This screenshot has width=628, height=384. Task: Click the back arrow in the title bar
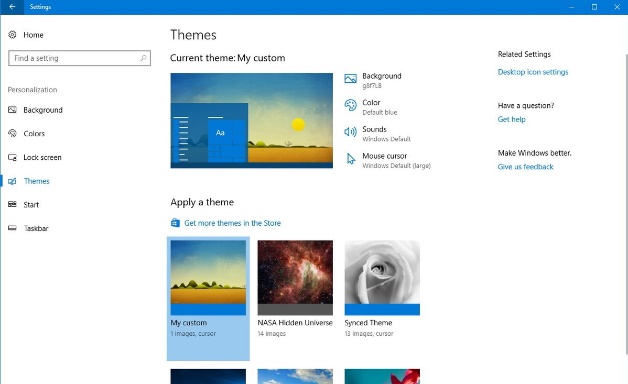[12, 7]
